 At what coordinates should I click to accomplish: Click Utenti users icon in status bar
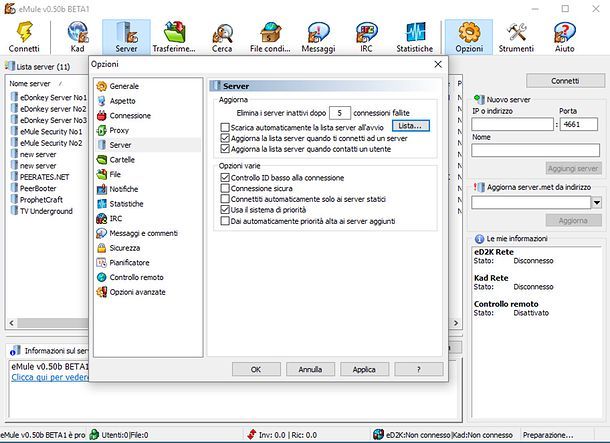(x=94, y=434)
